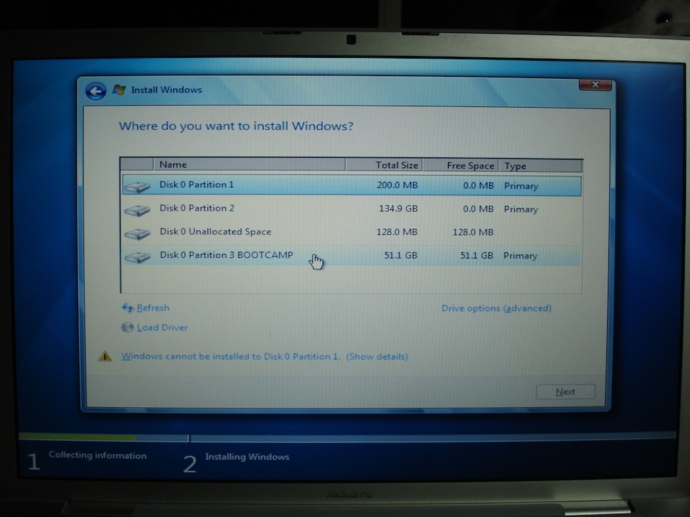This screenshot has width=690, height=517.
Task: Go back using the blue arrow button
Action: tap(95, 92)
